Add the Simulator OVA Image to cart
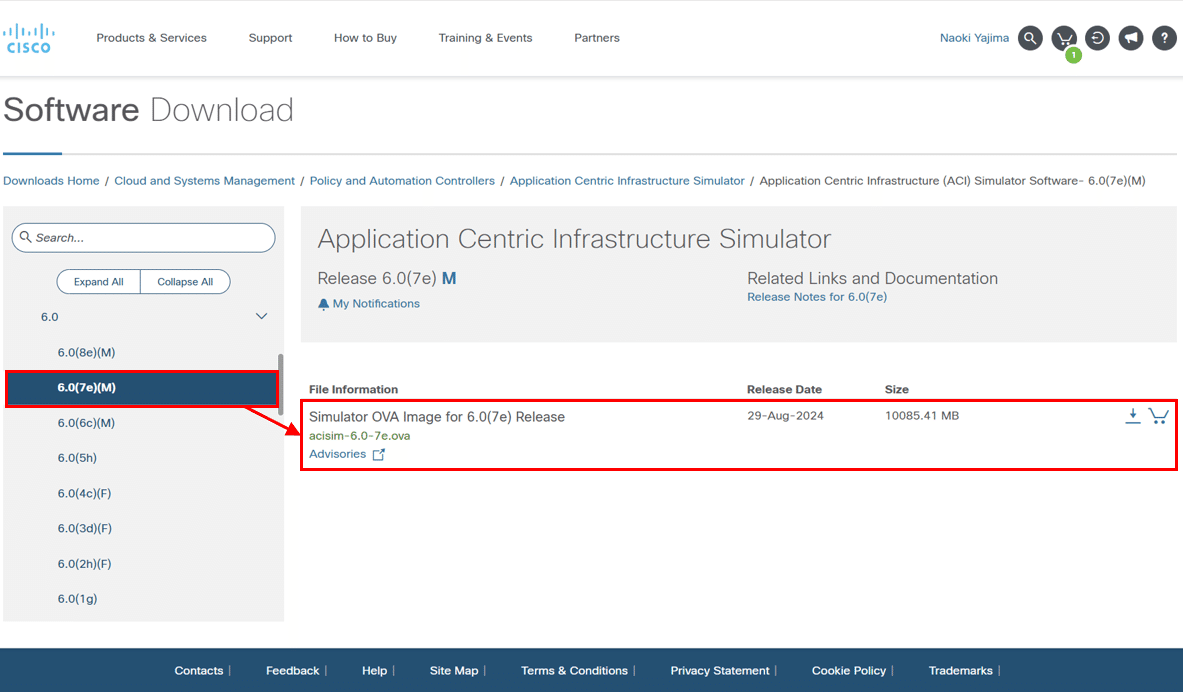1183x692 pixels. click(x=1160, y=415)
